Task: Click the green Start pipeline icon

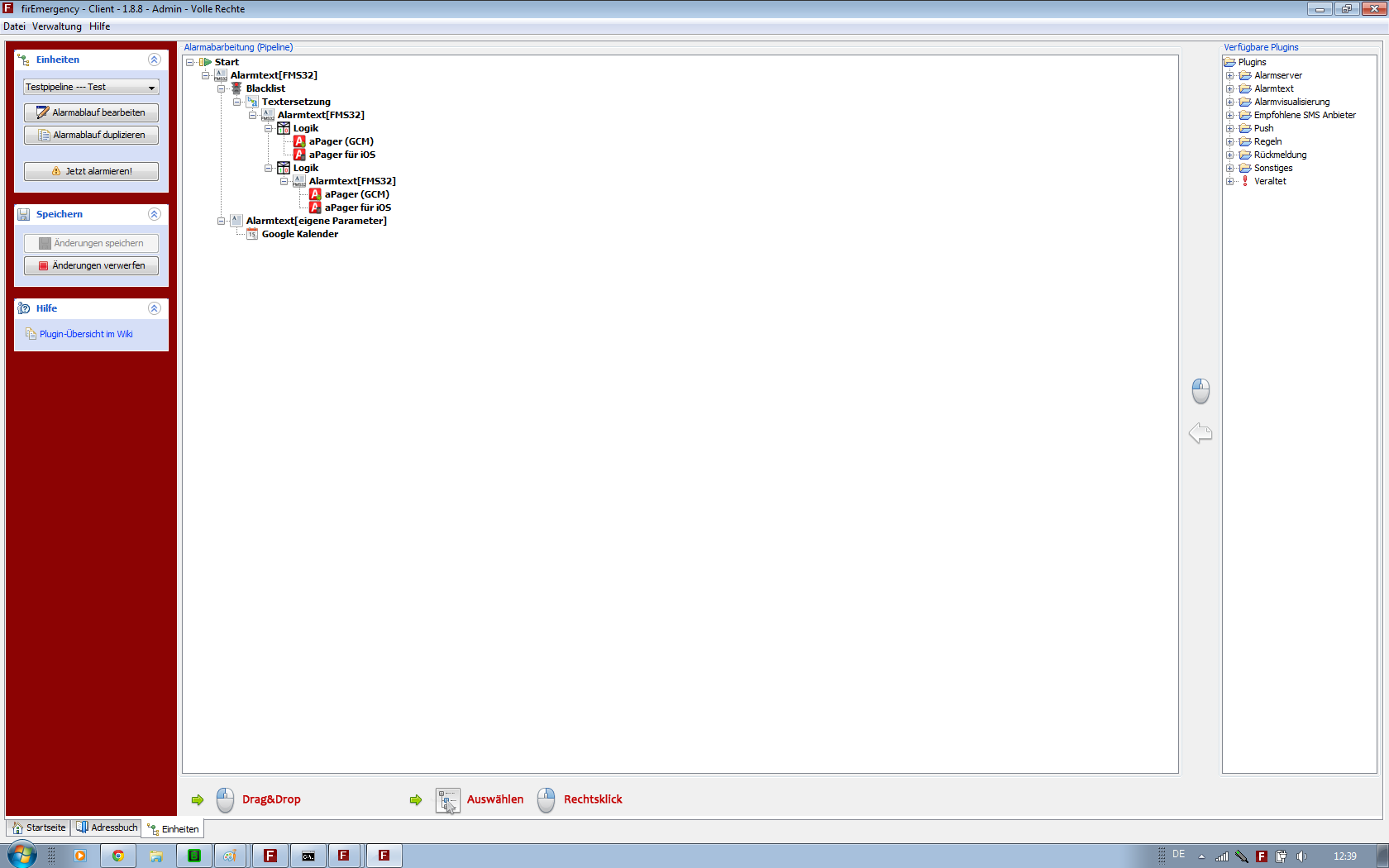Action: (205, 62)
